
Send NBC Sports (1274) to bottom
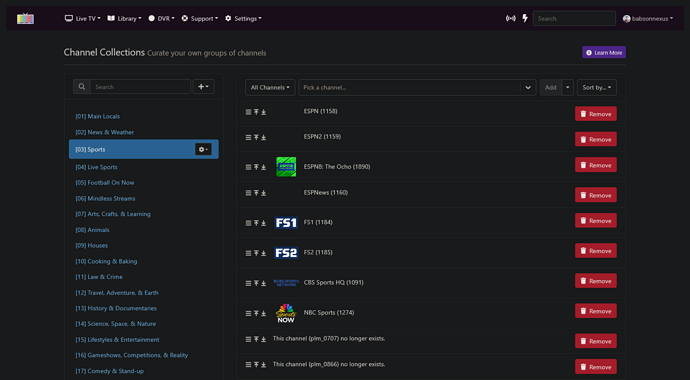coord(264,314)
